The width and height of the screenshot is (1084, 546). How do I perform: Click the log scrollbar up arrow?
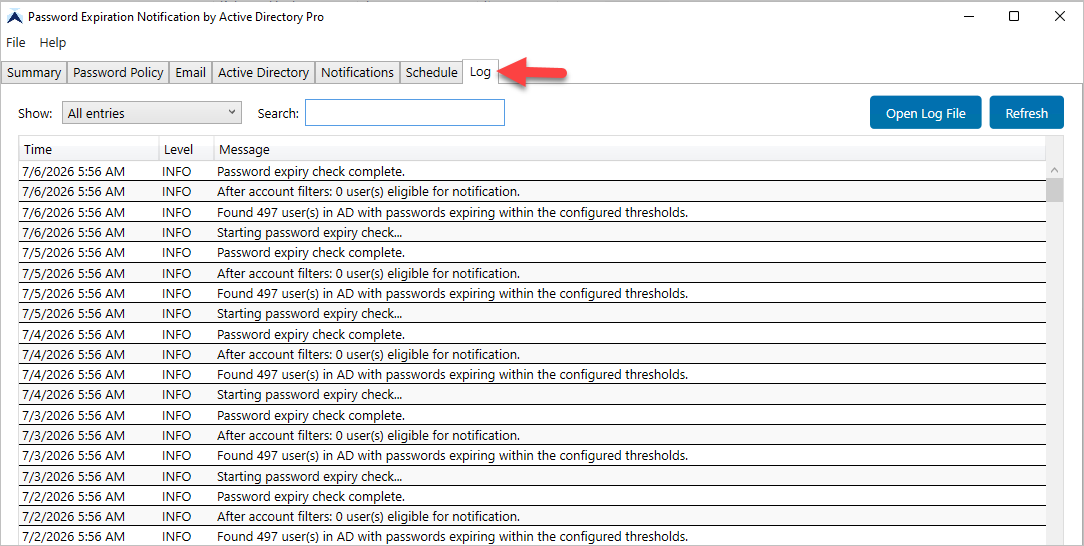(1054, 170)
